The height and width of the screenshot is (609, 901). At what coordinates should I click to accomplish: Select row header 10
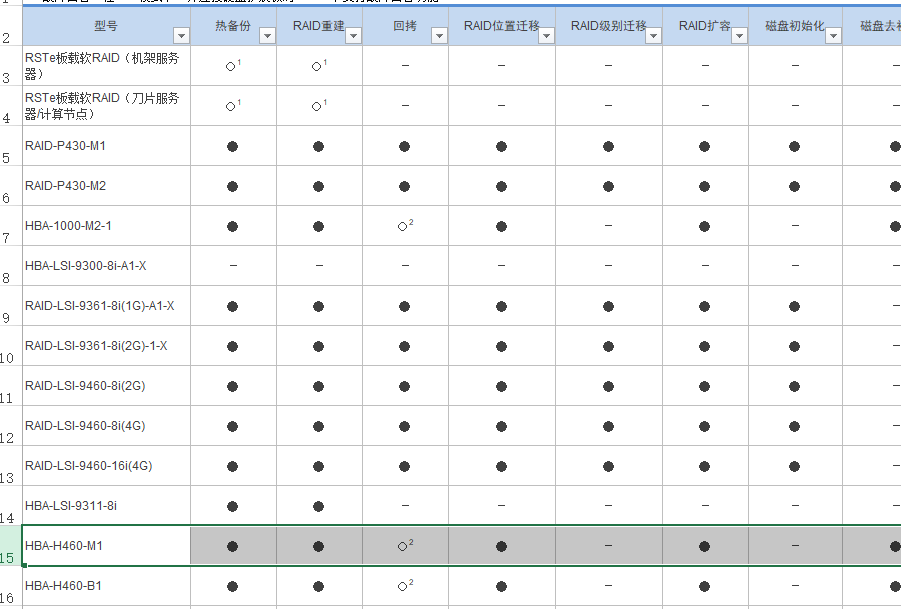[10, 346]
